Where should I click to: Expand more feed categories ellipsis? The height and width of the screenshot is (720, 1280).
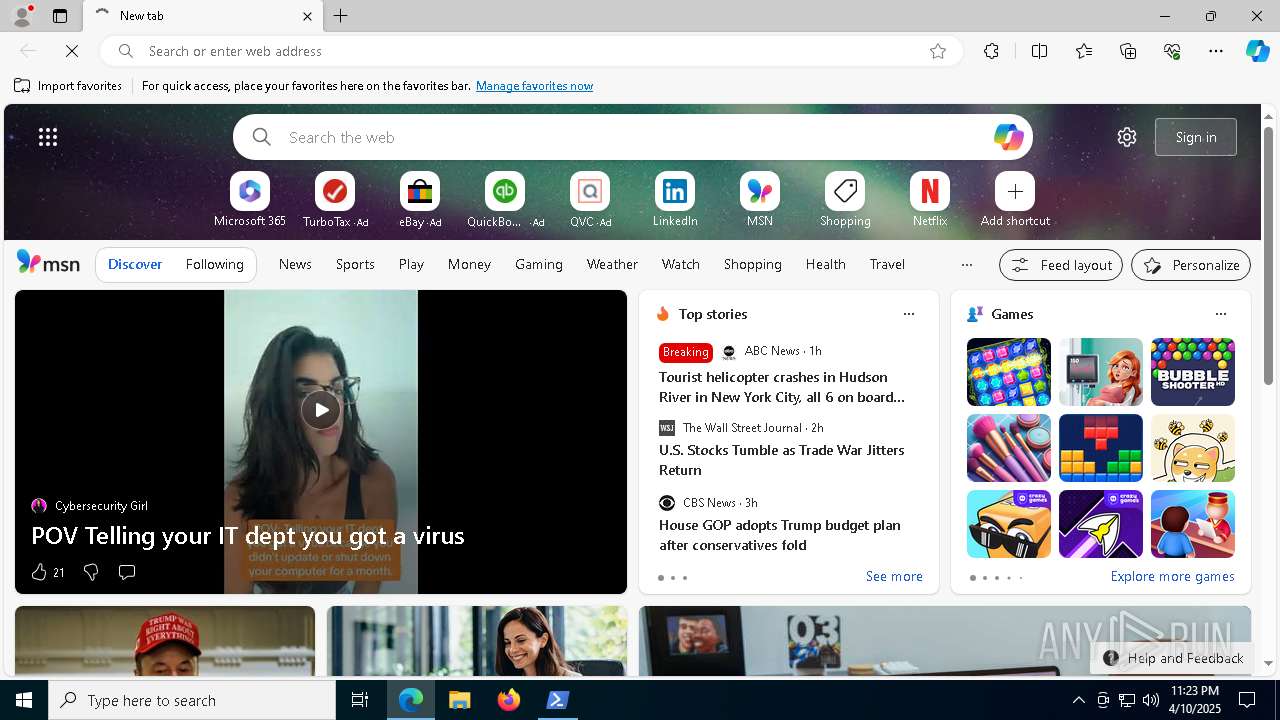tap(966, 265)
